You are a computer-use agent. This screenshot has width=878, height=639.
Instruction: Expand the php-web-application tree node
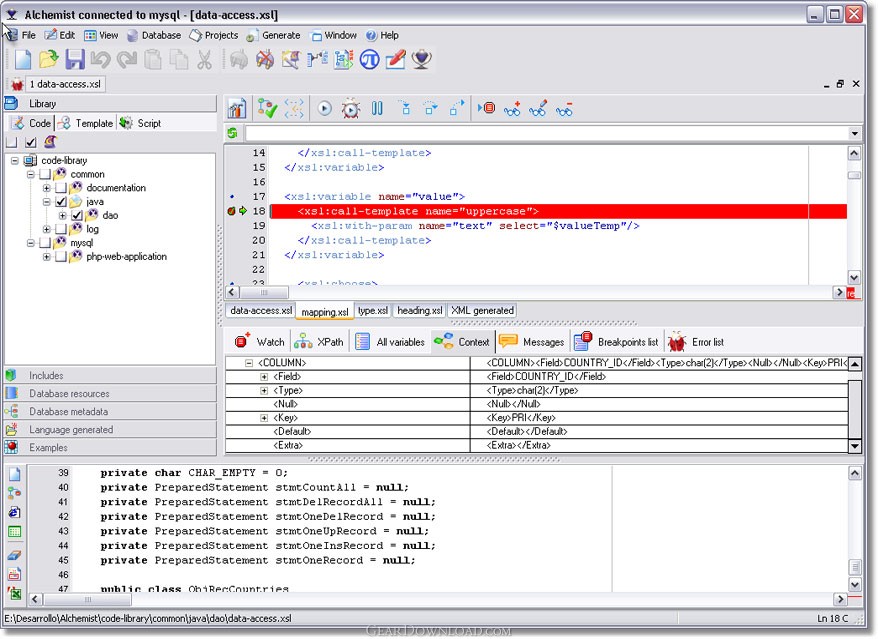(x=47, y=256)
